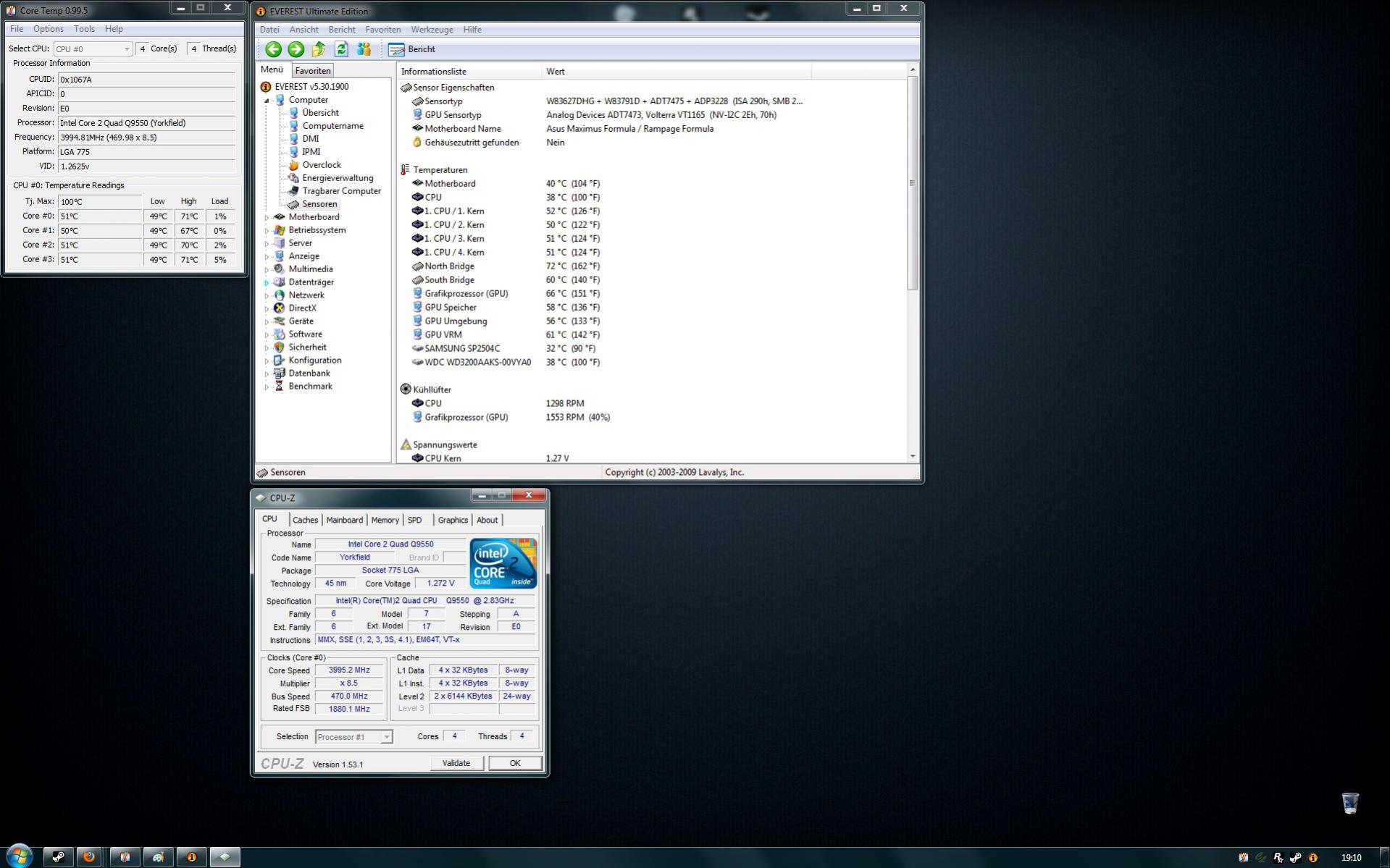1390x868 pixels.
Task: Click the paint palette taskbar button
Action: (x=158, y=857)
